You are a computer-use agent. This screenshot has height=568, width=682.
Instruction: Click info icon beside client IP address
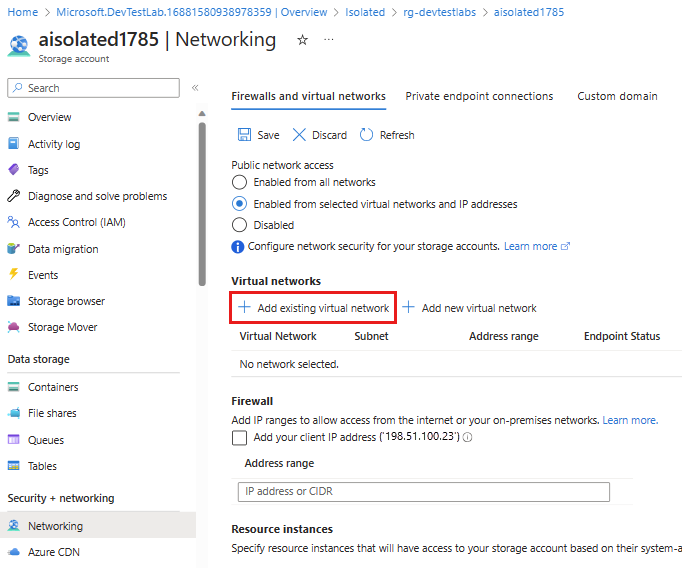(468, 437)
